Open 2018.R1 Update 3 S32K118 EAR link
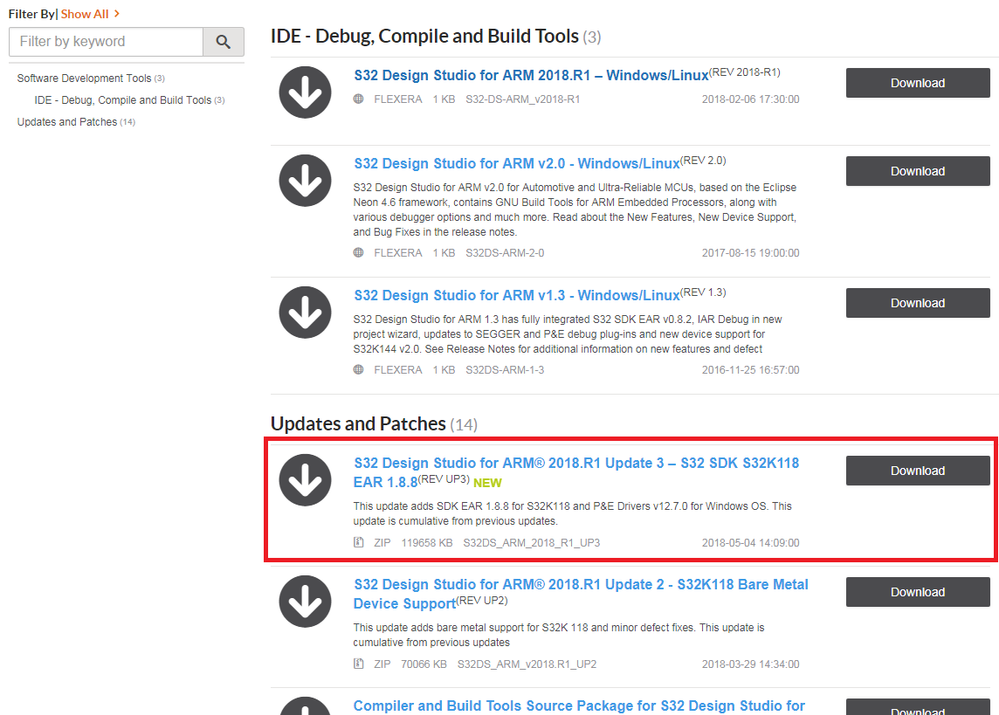 pos(576,472)
